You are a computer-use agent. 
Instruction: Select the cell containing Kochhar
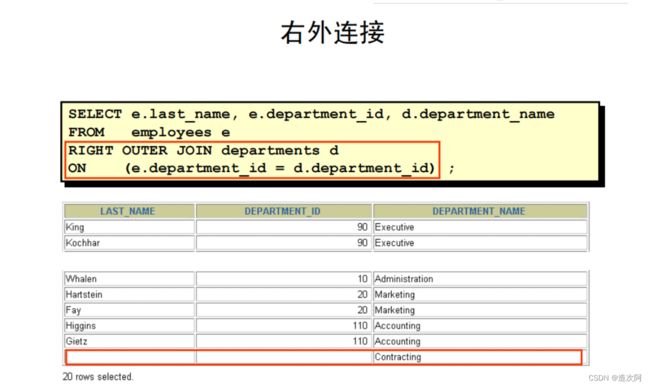(129, 243)
